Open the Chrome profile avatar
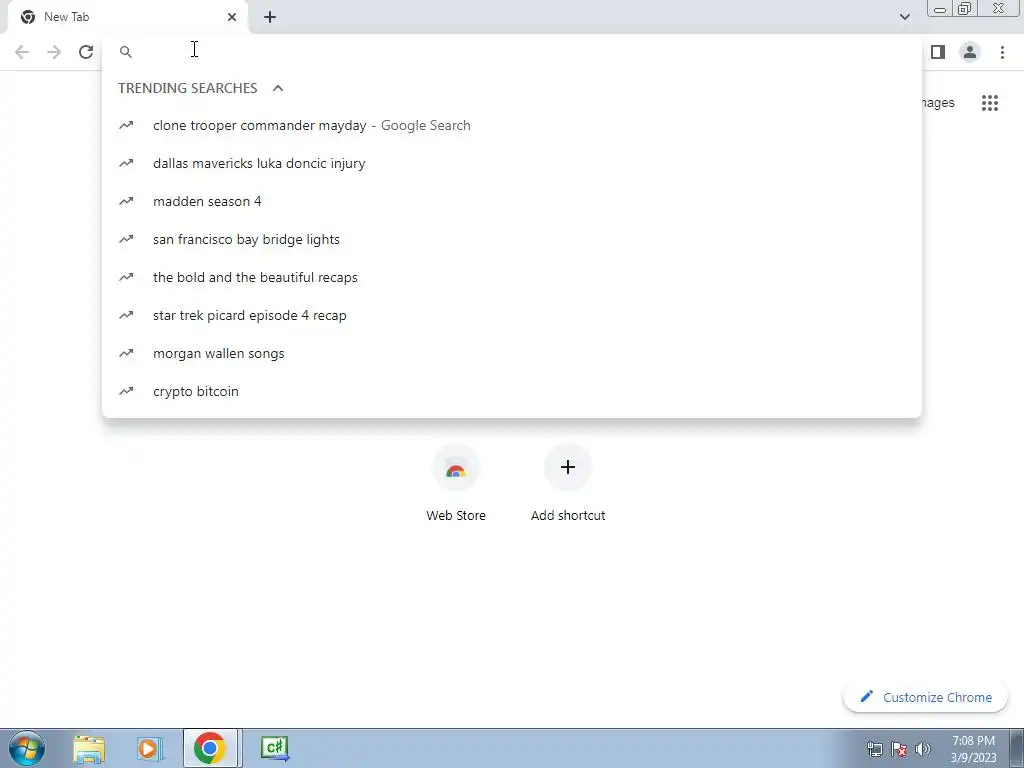The image size is (1024, 768). click(970, 52)
